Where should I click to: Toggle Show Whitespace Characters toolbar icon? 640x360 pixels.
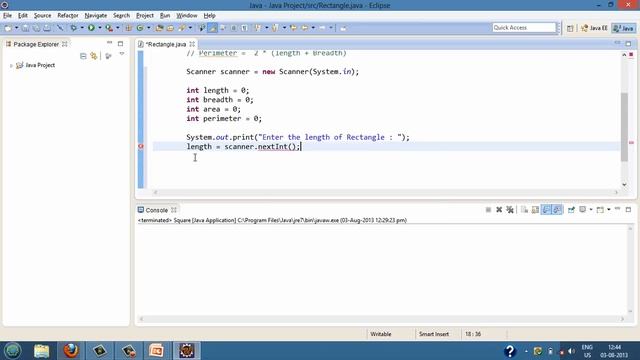click(x=244, y=28)
